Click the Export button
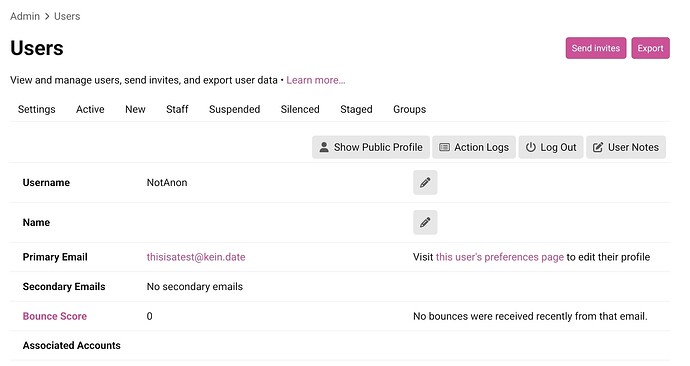This screenshot has height=366, width=690. coord(650,48)
